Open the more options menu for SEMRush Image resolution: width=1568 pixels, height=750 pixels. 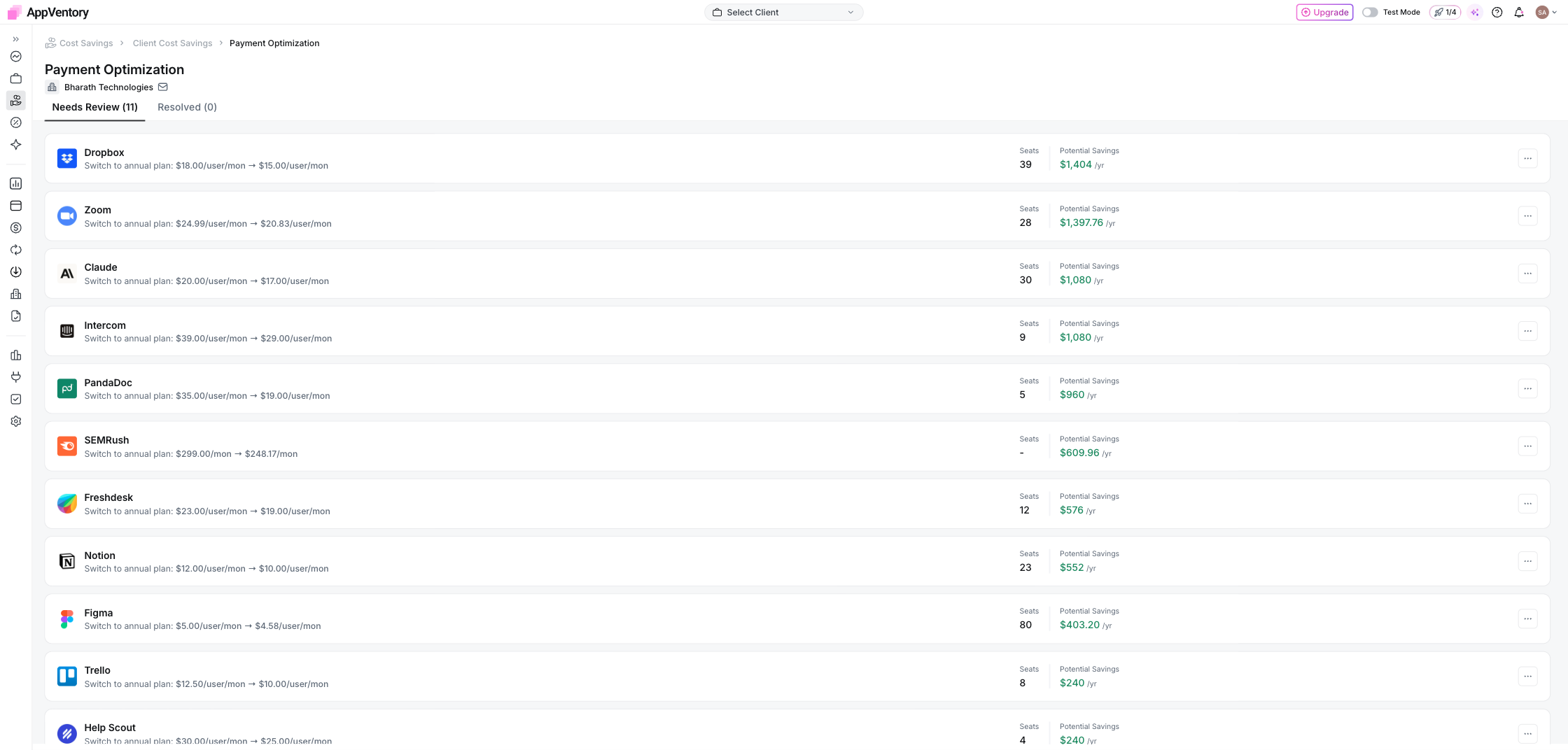pyautogui.click(x=1527, y=446)
